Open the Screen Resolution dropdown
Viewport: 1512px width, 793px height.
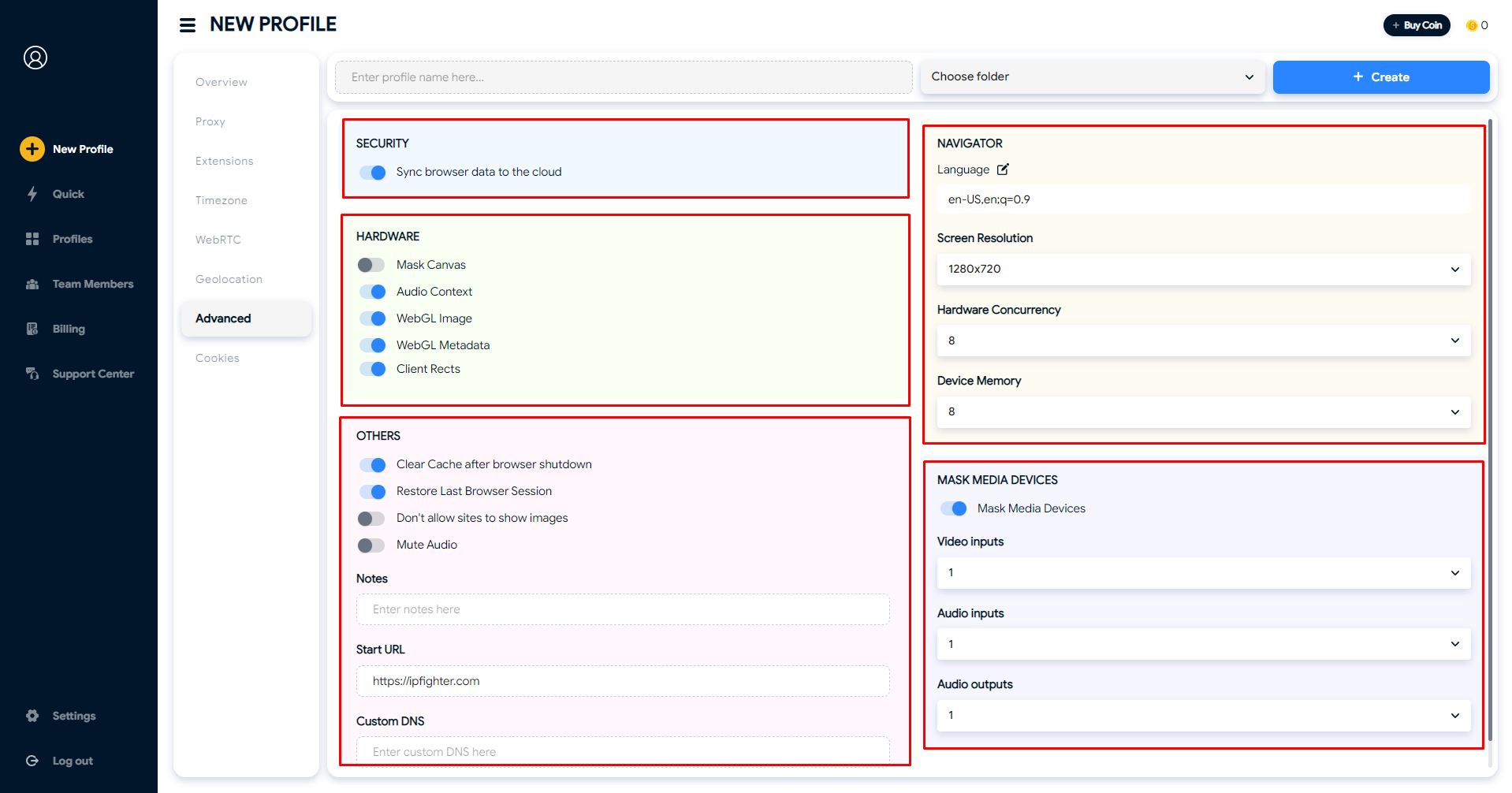click(1203, 269)
